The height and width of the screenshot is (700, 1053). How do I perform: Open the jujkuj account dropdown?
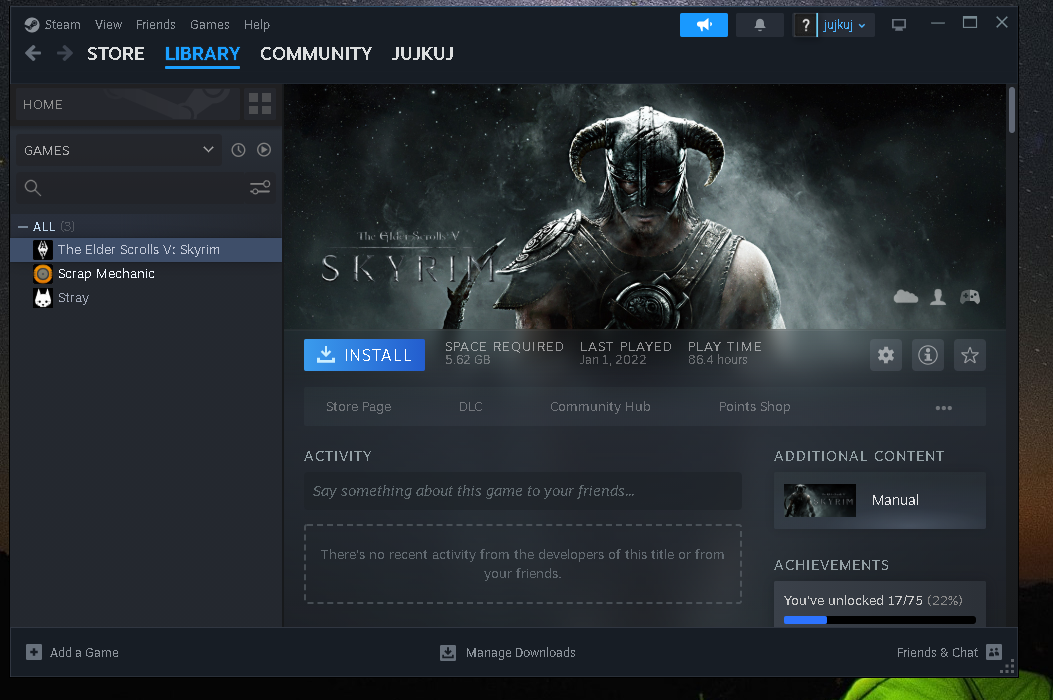point(845,25)
